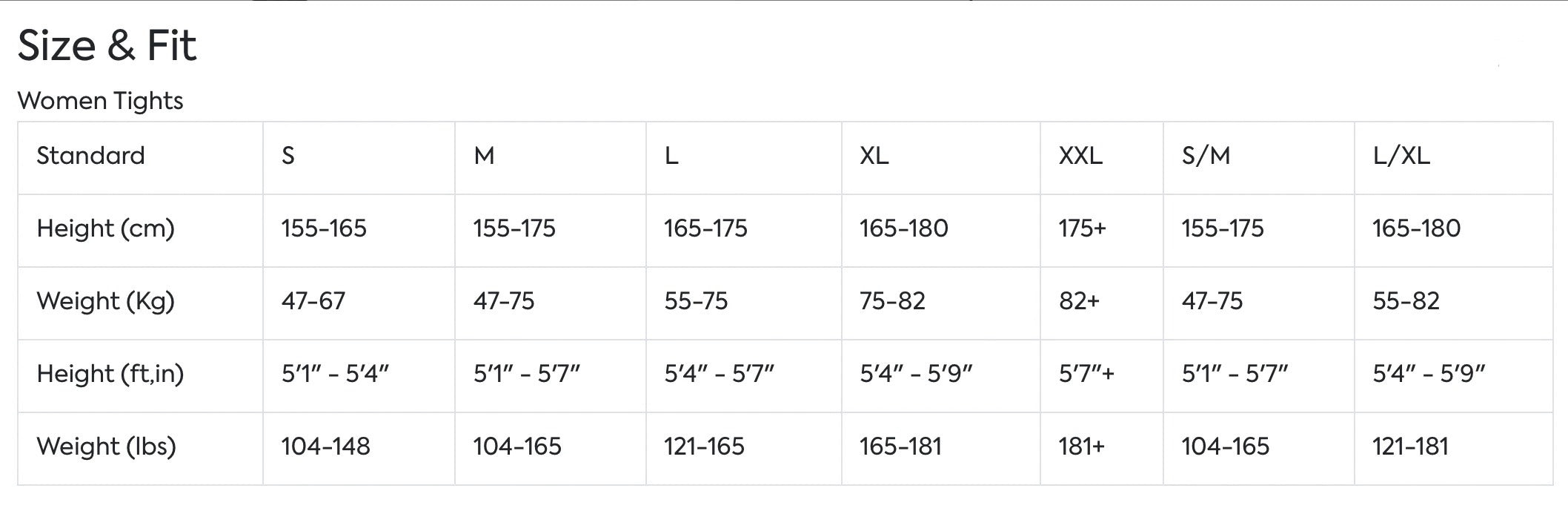Select the S/M size column header
The width and height of the screenshot is (1568, 514).
point(1206,156)
